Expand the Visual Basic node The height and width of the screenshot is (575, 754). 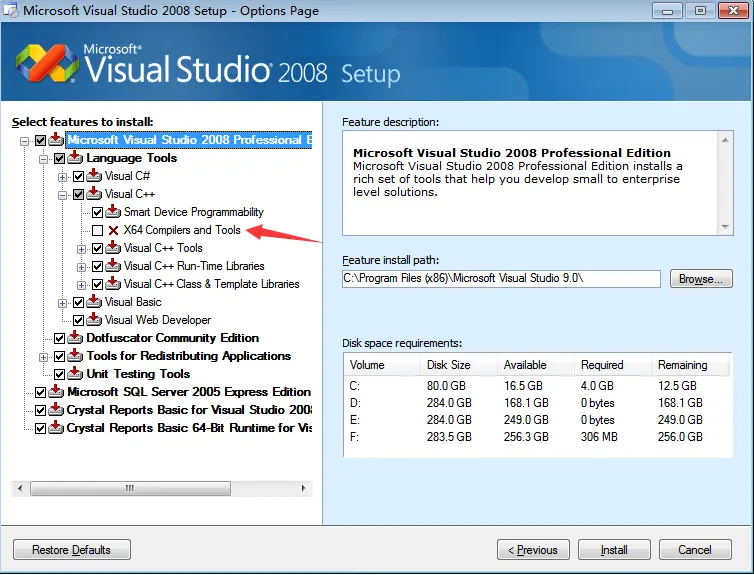[x=62, y=303]
